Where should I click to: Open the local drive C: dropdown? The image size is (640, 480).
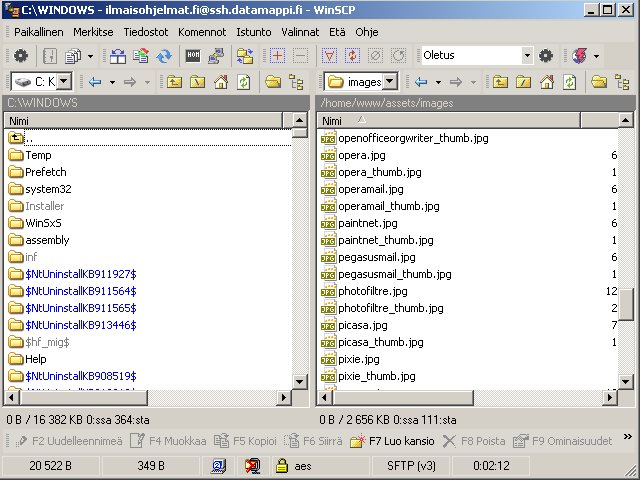point(64,82)
